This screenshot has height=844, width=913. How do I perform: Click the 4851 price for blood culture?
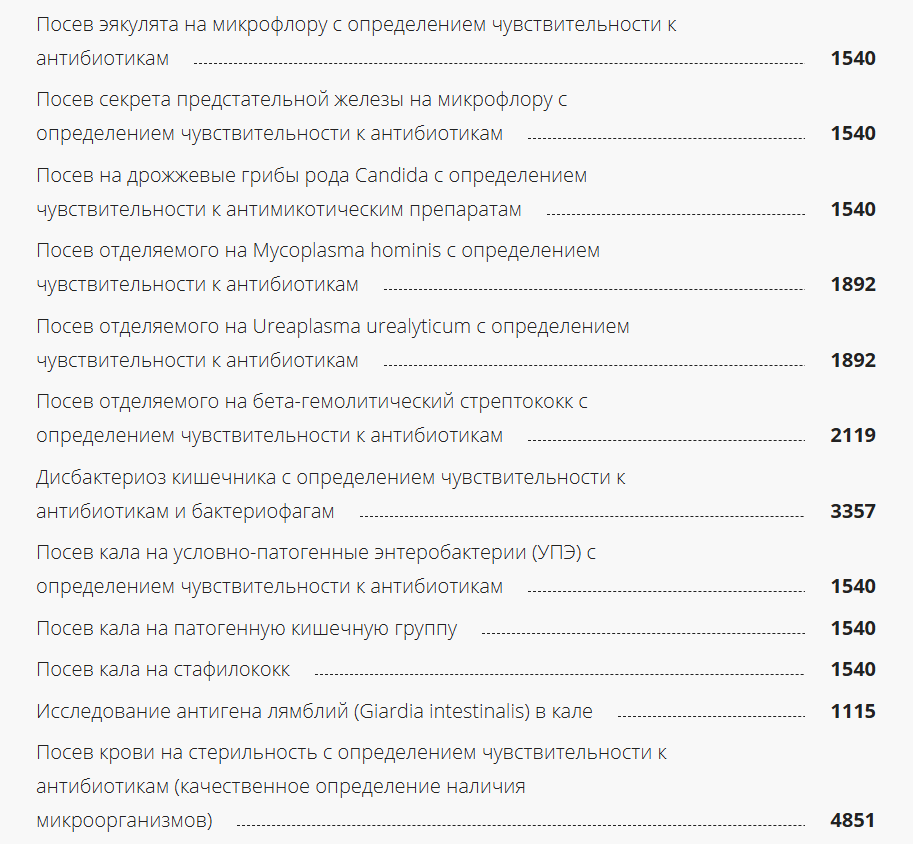click(853, 821)
